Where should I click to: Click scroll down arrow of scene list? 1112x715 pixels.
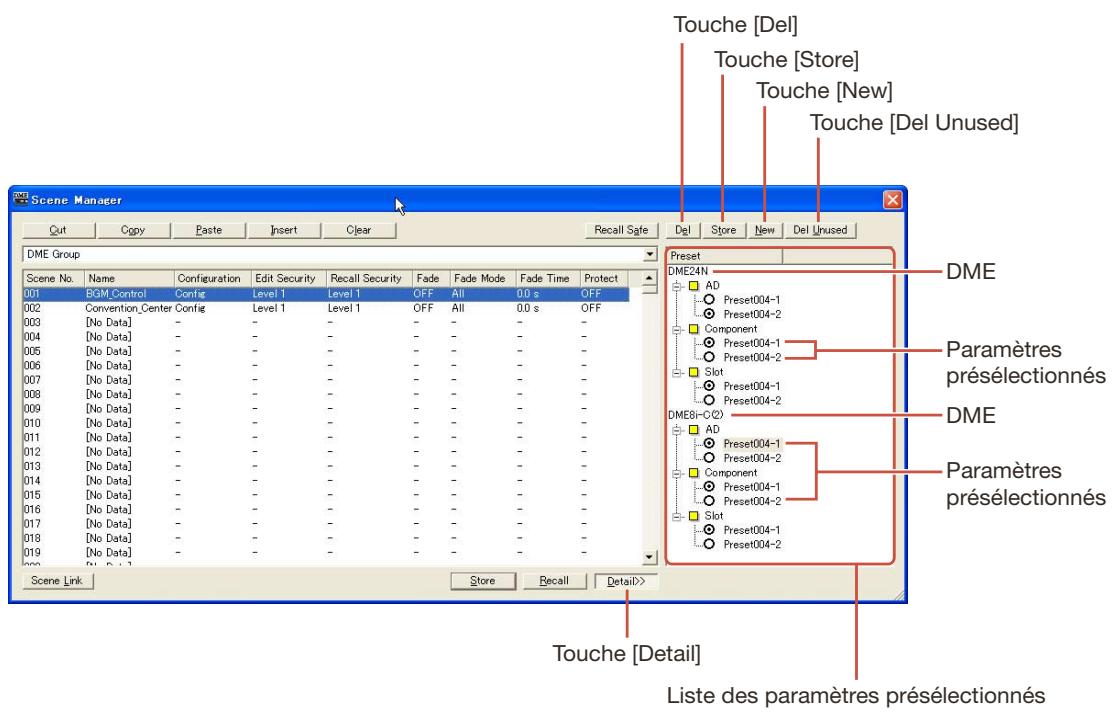[650, 558]
